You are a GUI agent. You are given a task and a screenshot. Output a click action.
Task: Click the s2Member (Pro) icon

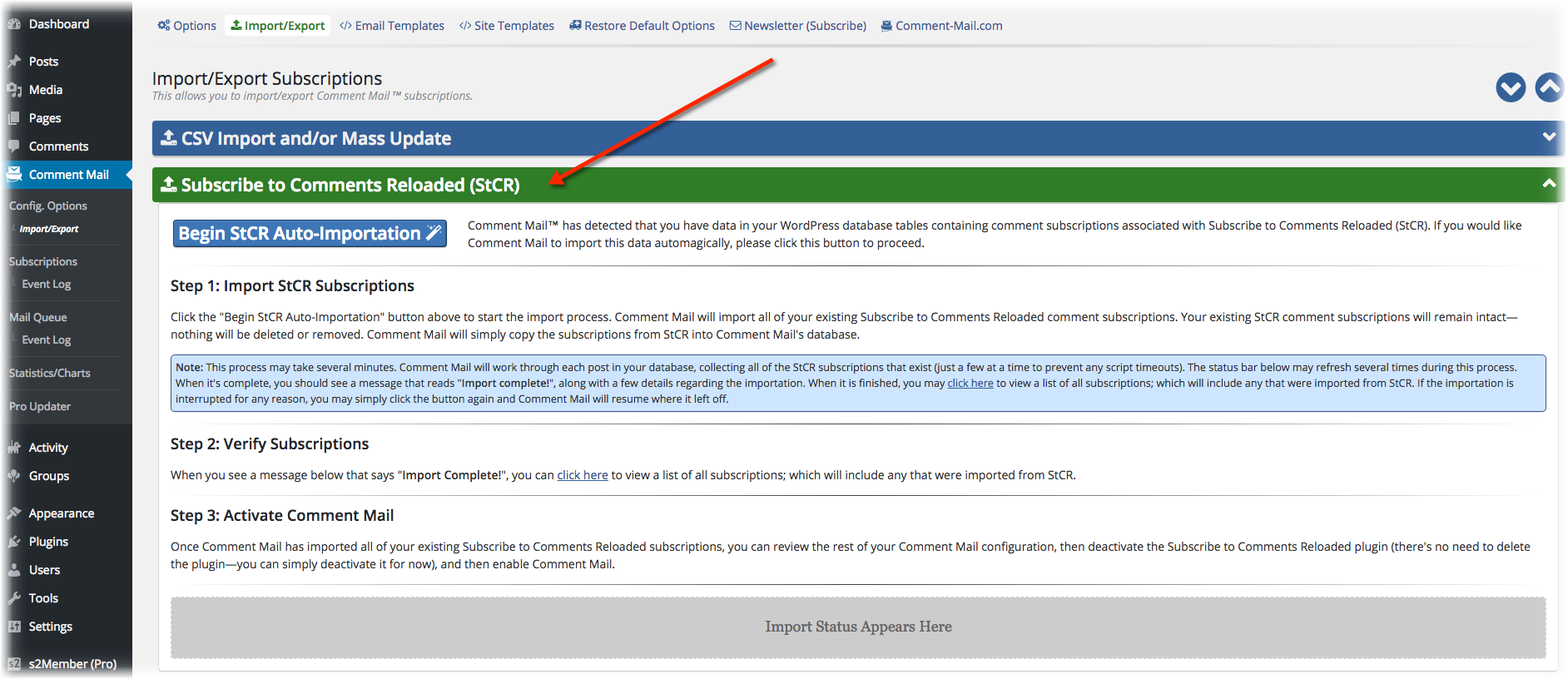coord(14,664)
